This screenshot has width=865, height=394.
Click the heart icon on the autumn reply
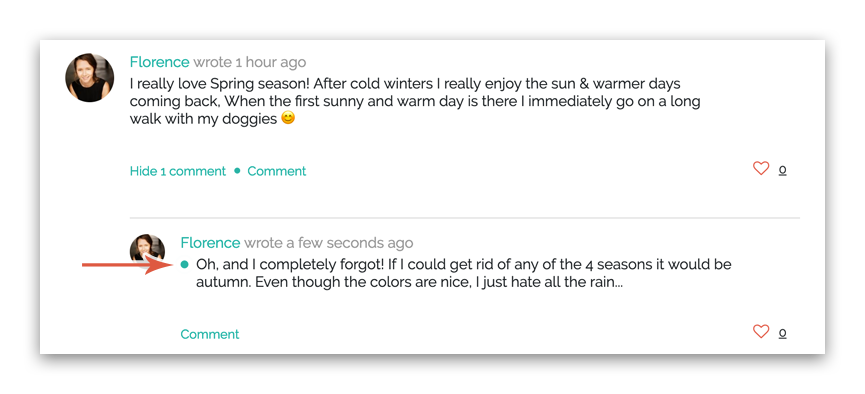click(x=761, y=331)
